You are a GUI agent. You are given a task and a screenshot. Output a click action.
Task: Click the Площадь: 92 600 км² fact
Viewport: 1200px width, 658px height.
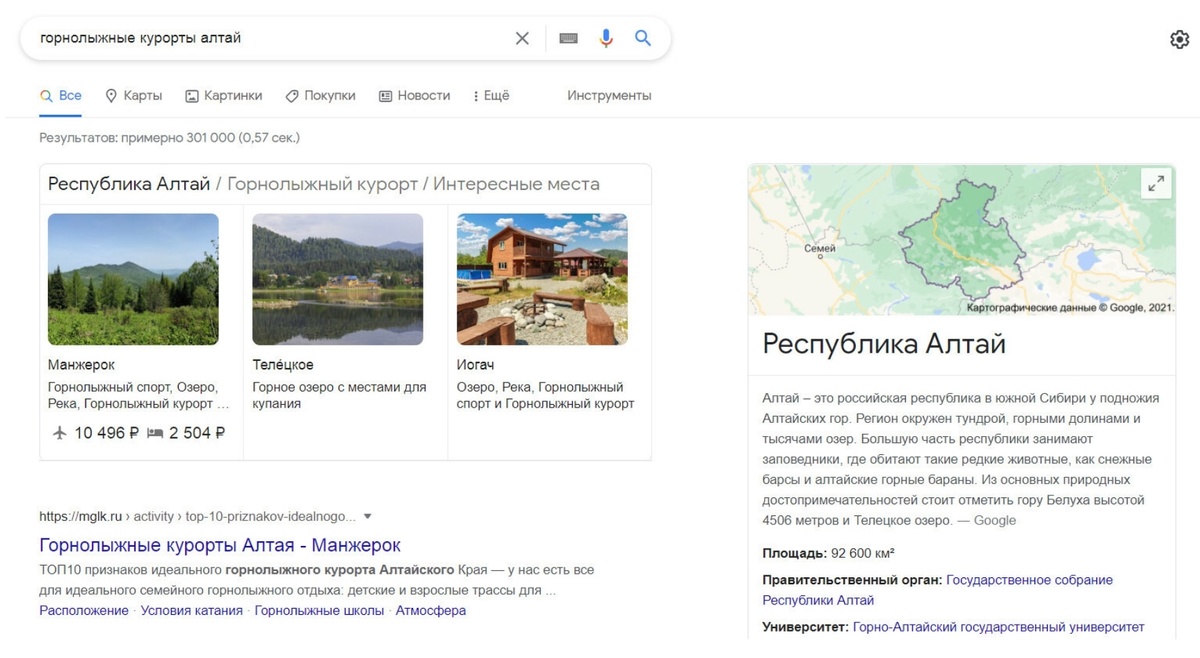[x=828, y=553]
